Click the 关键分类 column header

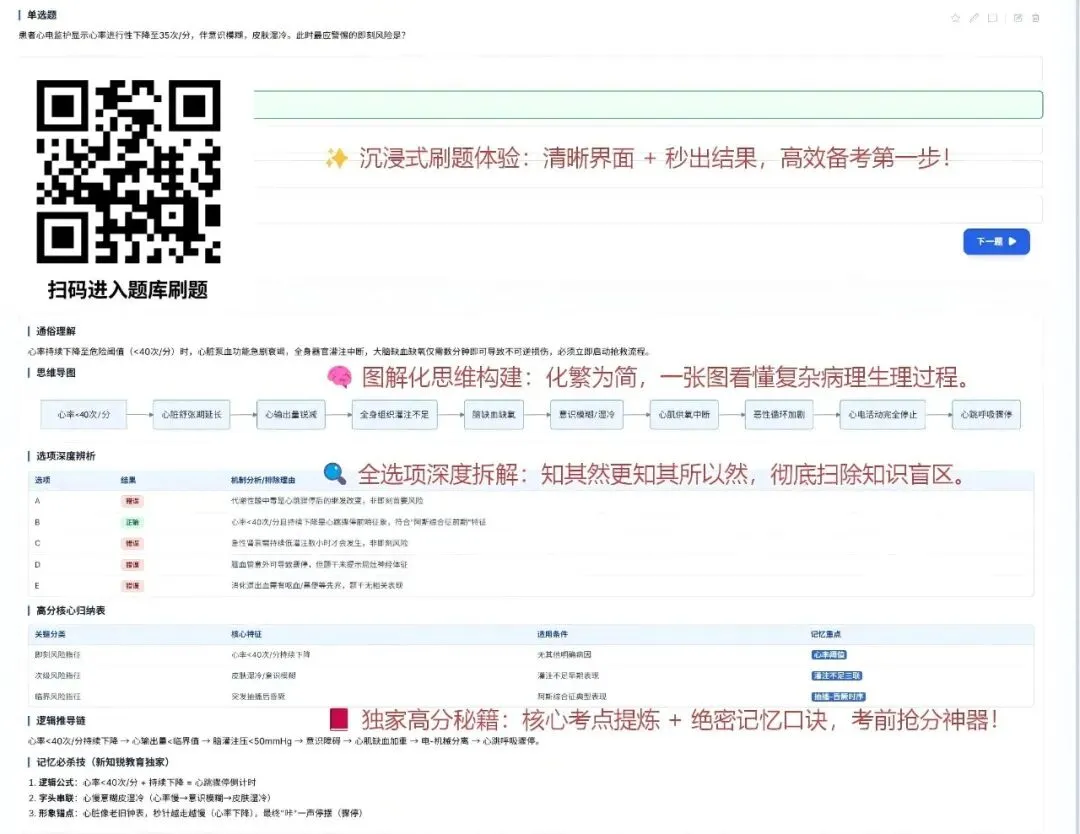[50, 634]
